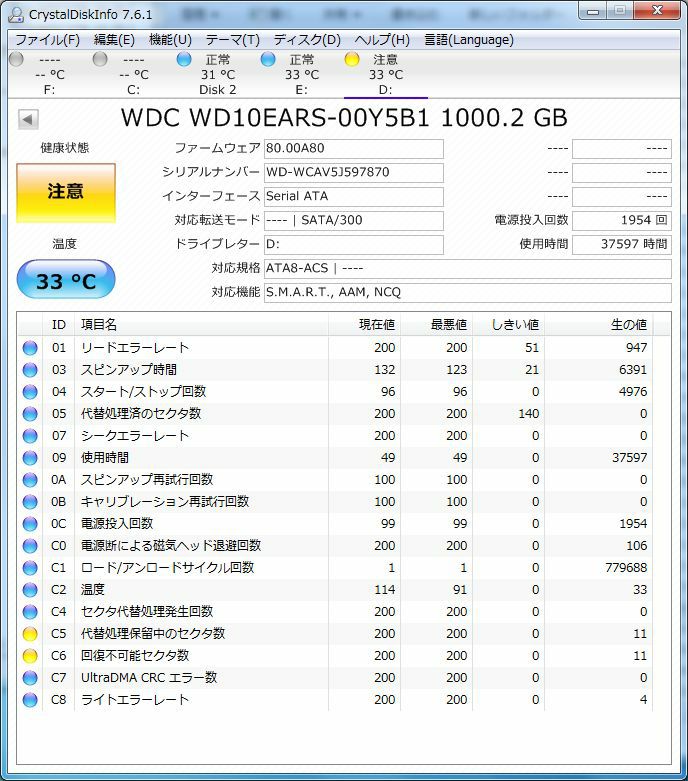This screenshot has height=781, width=688.
Task: Click the 健康状態 label
Action: pyautogui.click(x=65, y=148)
